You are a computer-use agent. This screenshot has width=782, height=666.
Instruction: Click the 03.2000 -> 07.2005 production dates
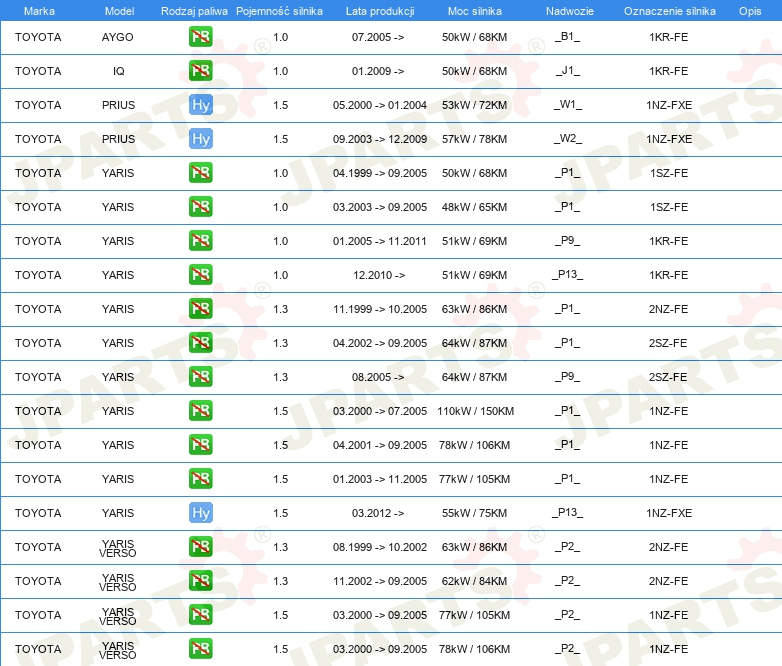[380, 411]
